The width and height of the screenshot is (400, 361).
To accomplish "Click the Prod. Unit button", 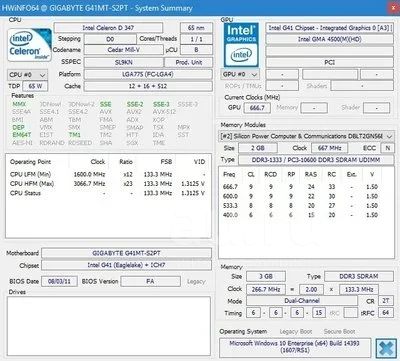I will point(189,62).
